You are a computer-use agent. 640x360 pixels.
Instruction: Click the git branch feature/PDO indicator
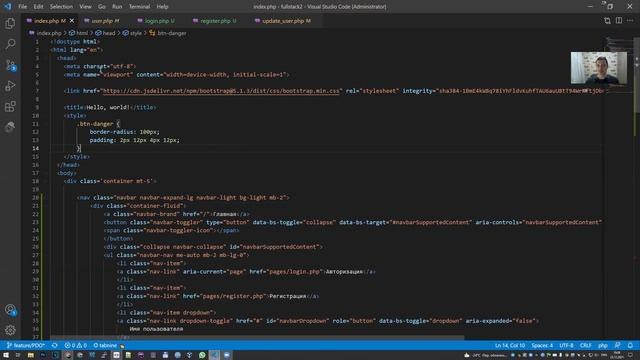[x=26, y=345]
